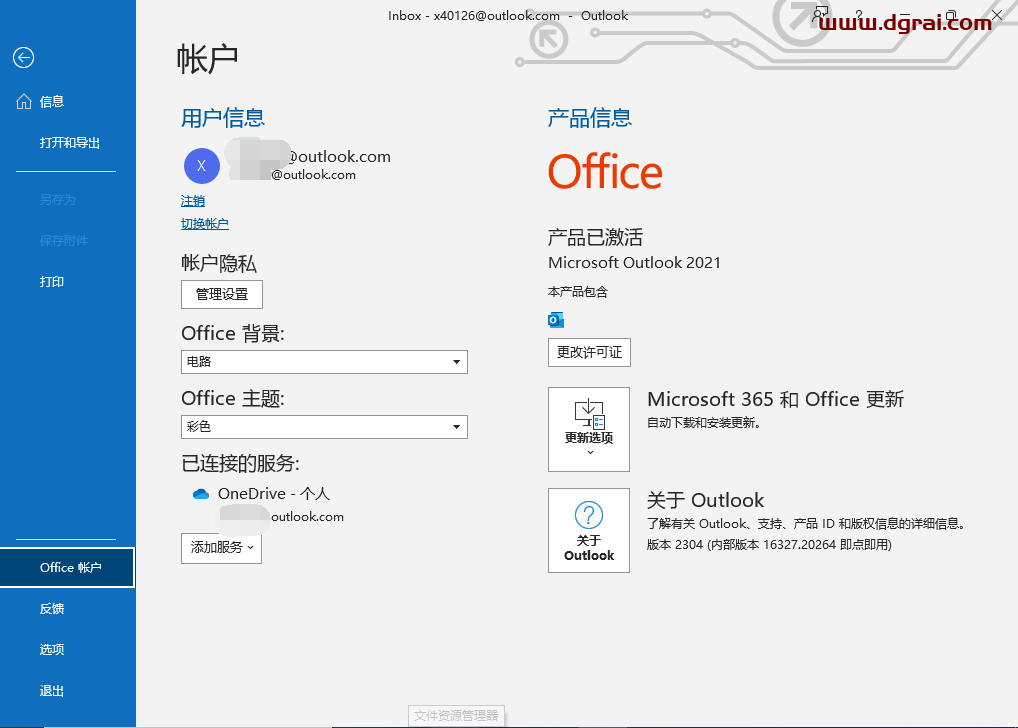1018x728 pixels.
Task: Click the Outlook product icon under 本产品包含
Action: [556, 320]
